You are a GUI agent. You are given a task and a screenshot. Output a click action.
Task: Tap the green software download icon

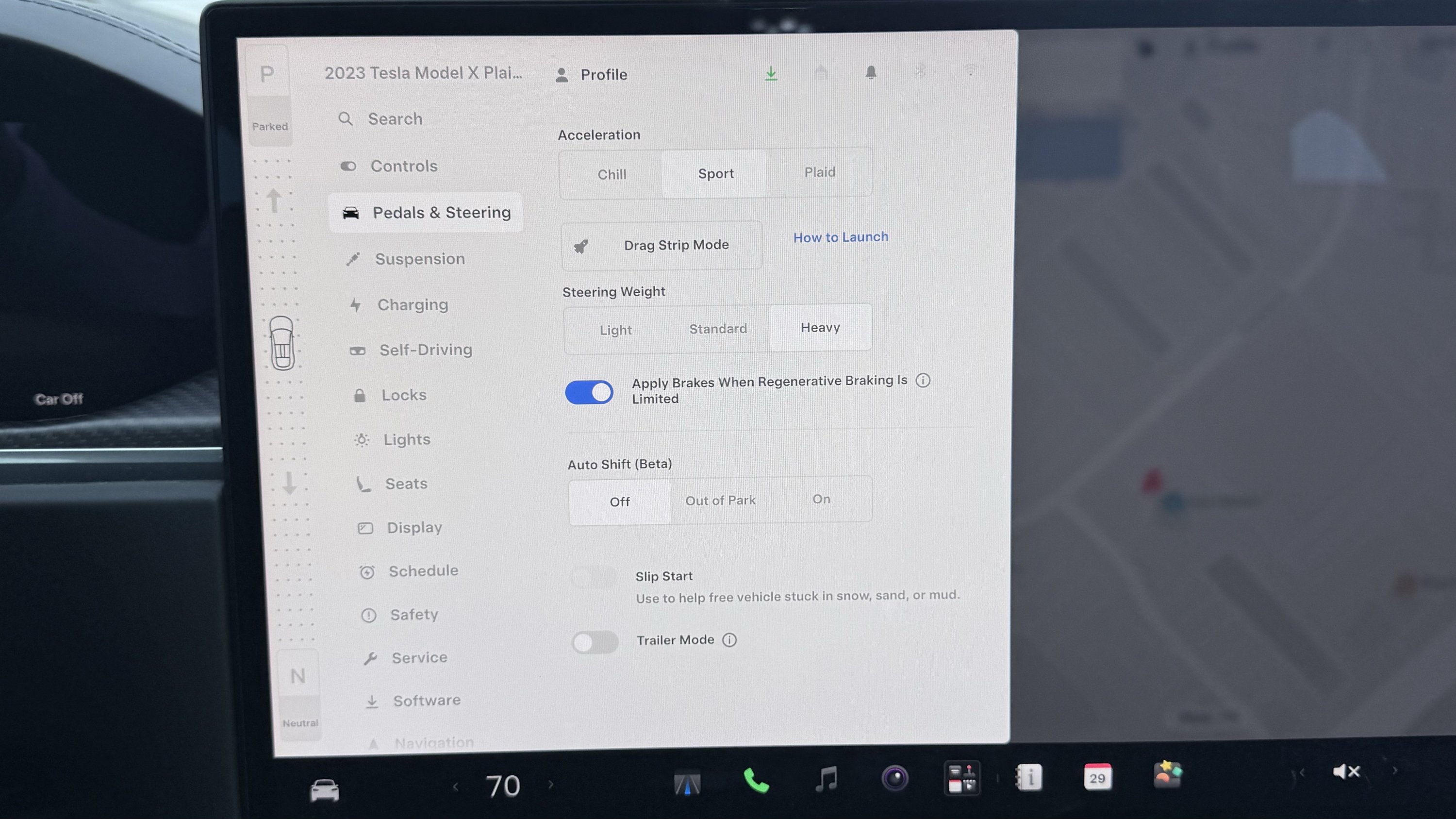pos(771,73)
